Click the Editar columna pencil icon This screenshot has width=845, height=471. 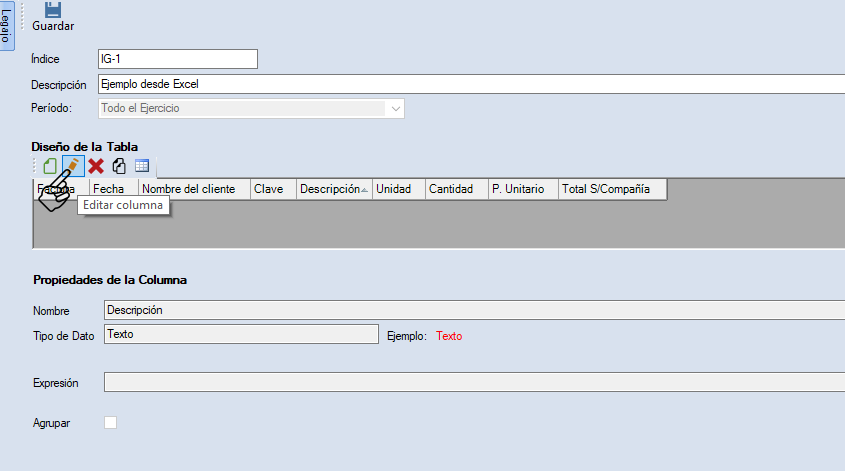pos(73,166)
